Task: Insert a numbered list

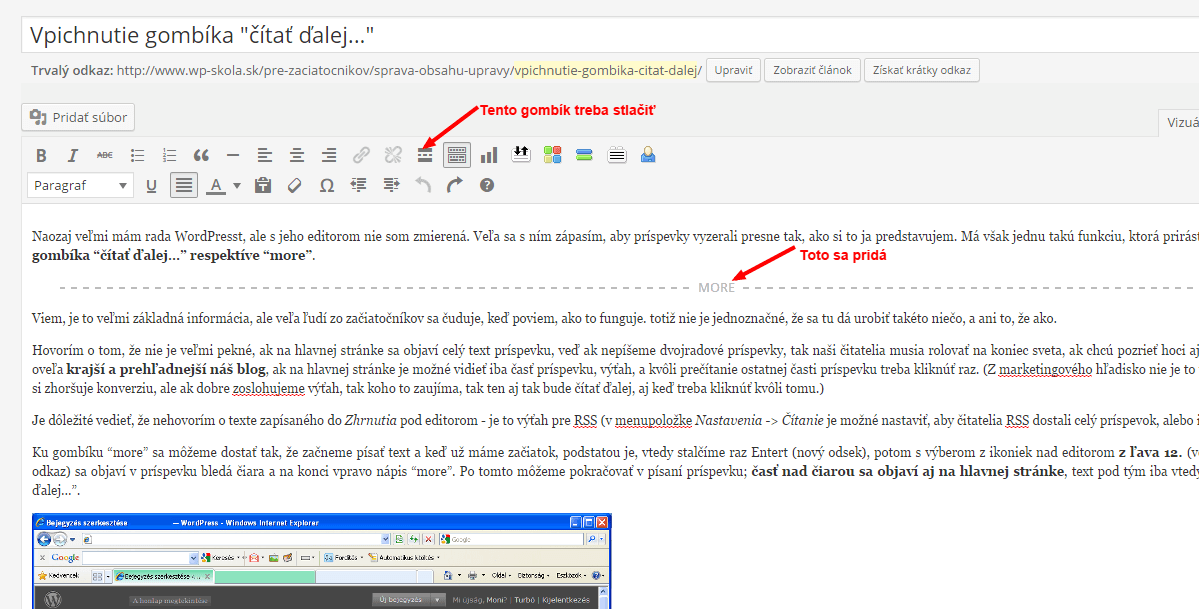Action: 170,156
